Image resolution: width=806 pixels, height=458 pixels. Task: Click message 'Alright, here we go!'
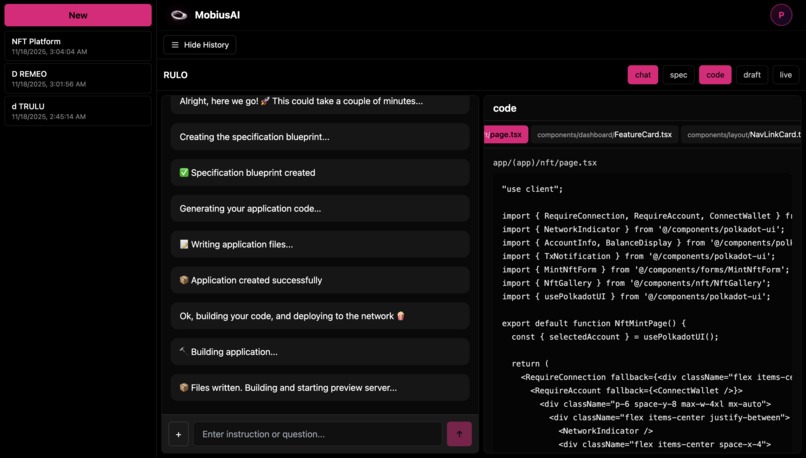pyautogui.click(x=320, y=103)
